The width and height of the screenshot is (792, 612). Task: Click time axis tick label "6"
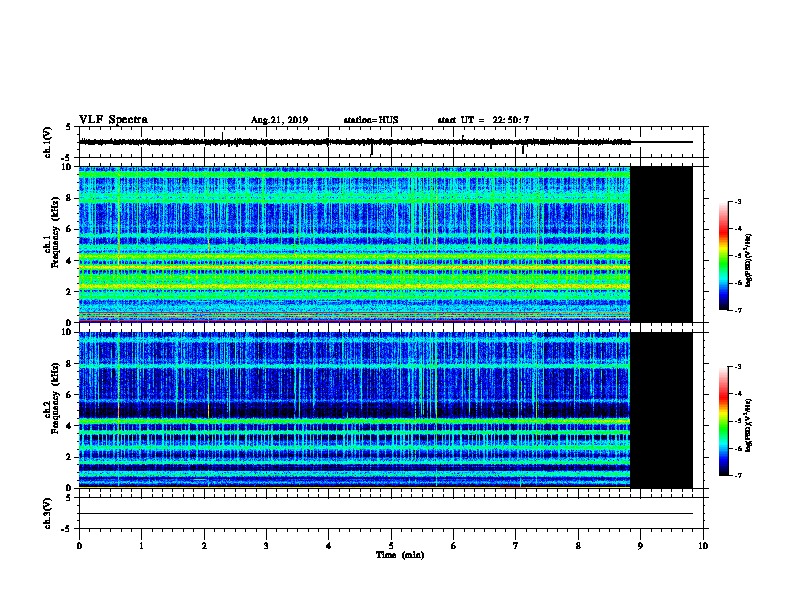[454, 546]
